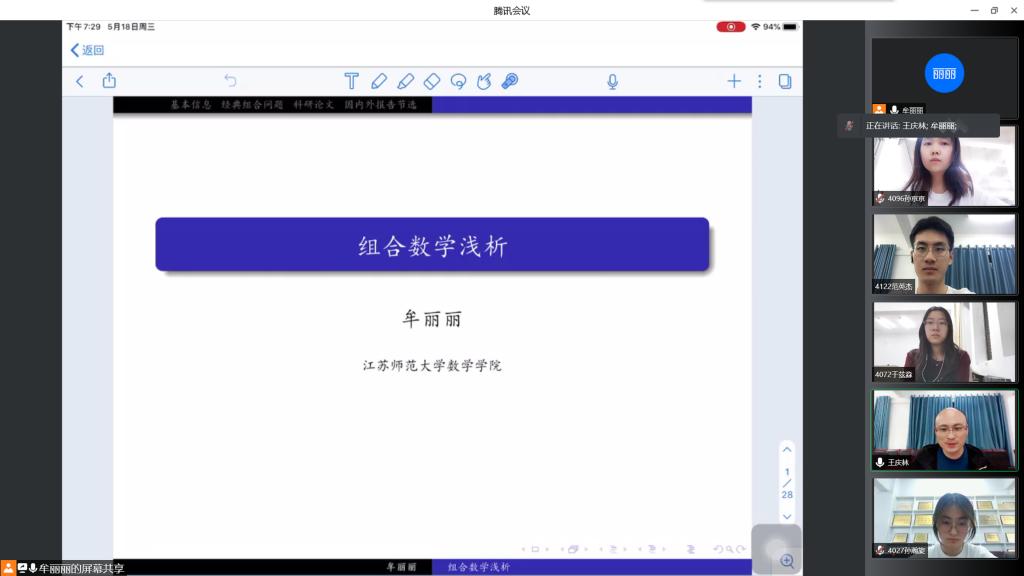Viewport: 1024px width, 576px height.
Task: Toggle the microphone recording icon
Action: coord(612,81)
